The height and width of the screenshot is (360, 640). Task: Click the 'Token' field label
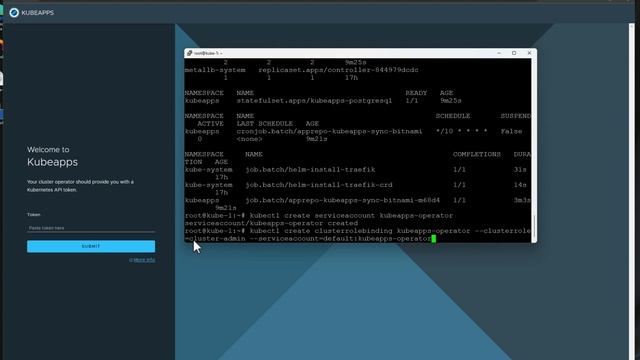34,214
